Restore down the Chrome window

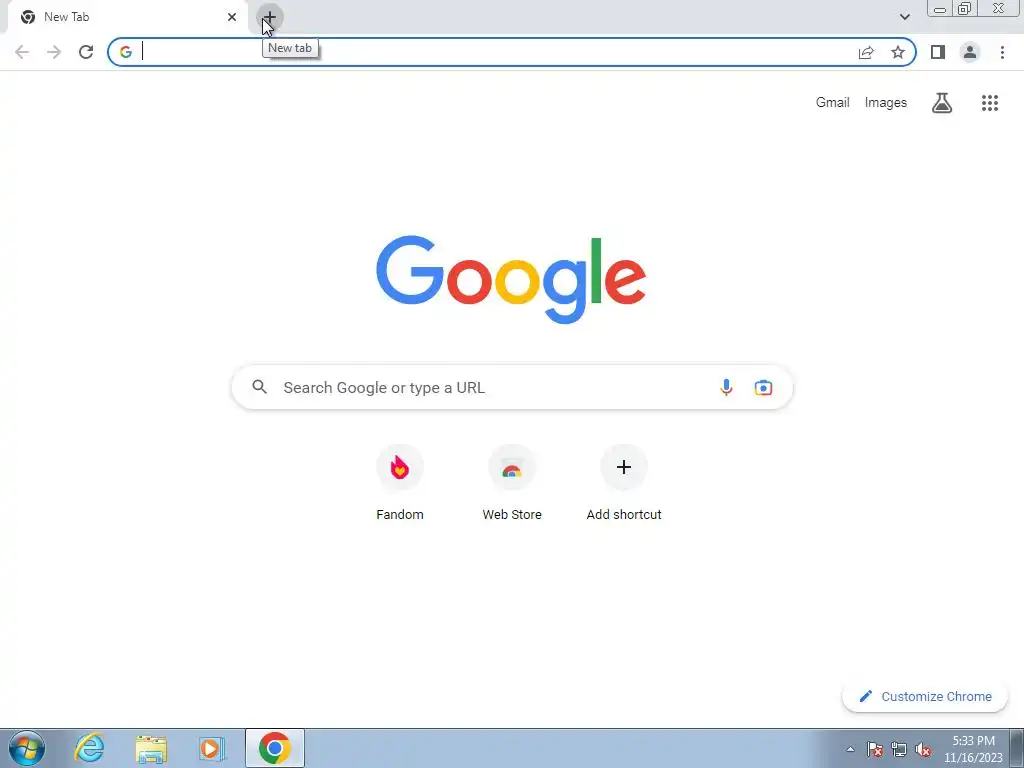pos(964,9)
